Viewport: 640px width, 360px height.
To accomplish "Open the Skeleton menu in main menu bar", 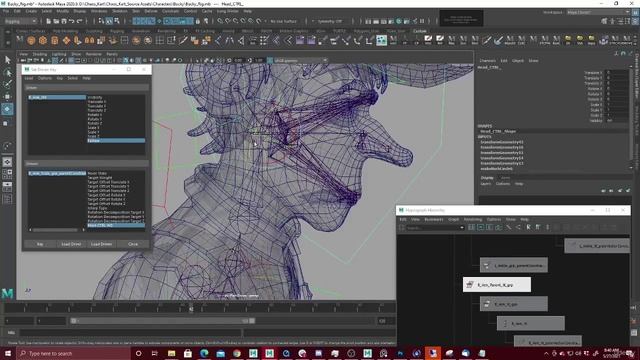I will pyautogui.click(x=119, y=11).
